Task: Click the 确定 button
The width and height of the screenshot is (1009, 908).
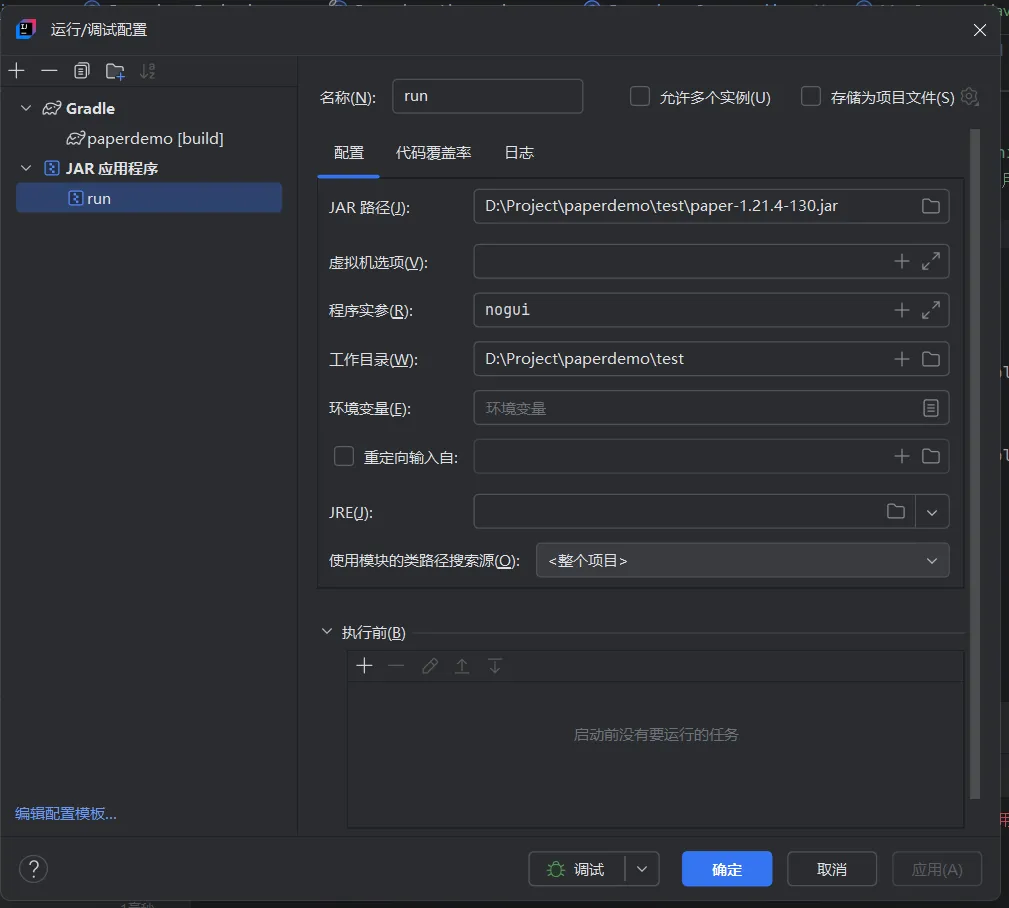Action: (x=726, y=869)
